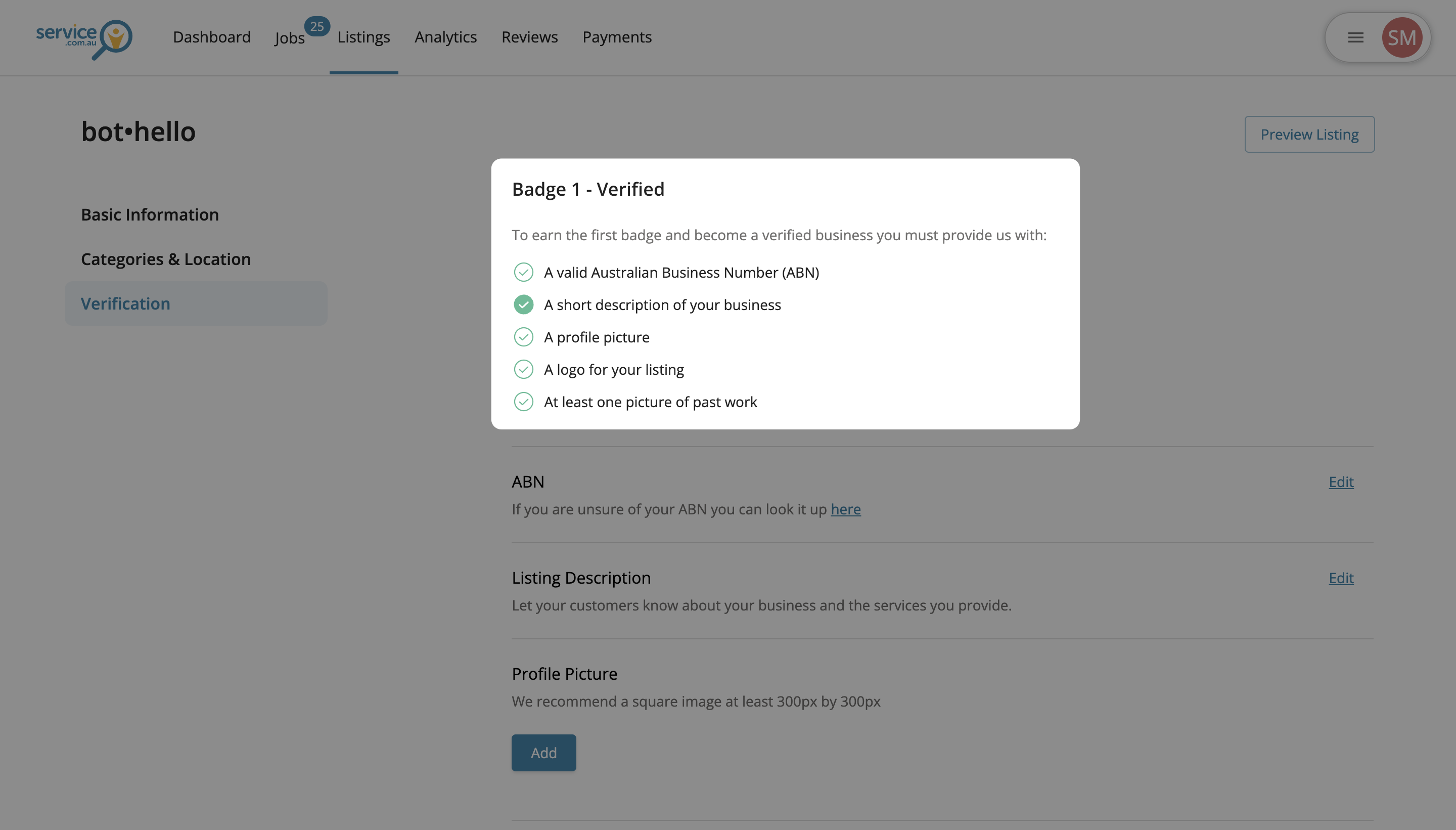Open the hamburger menu icon

point(1355,37)
